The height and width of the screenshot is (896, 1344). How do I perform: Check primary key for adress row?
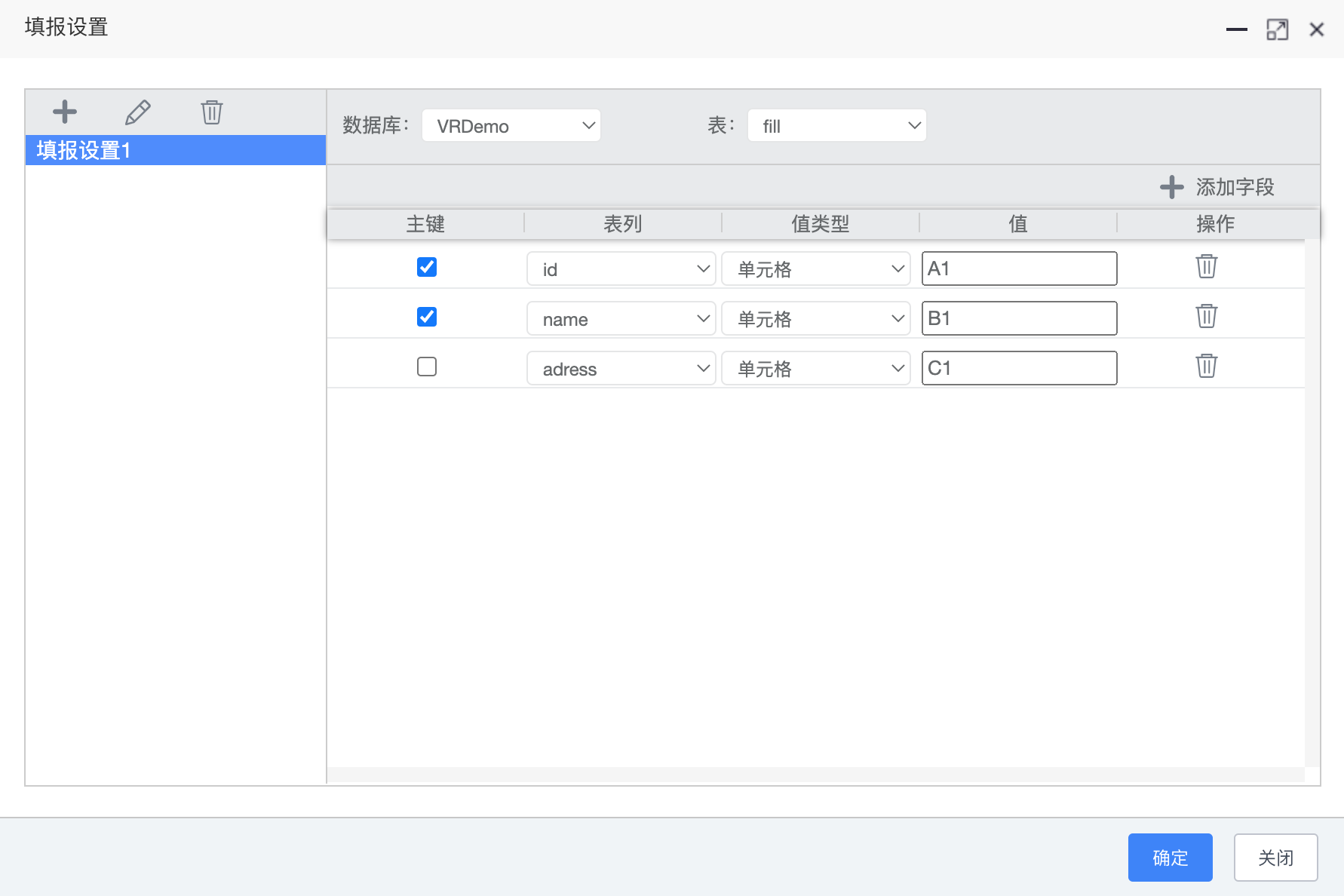click(427, 367)
